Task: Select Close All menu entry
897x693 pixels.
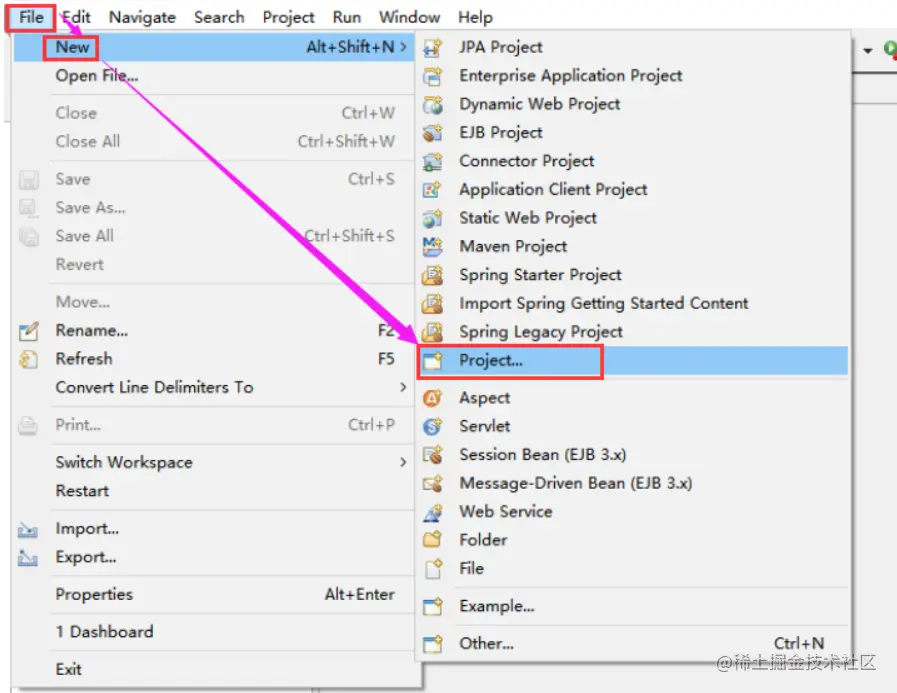Action: [213, 141]
